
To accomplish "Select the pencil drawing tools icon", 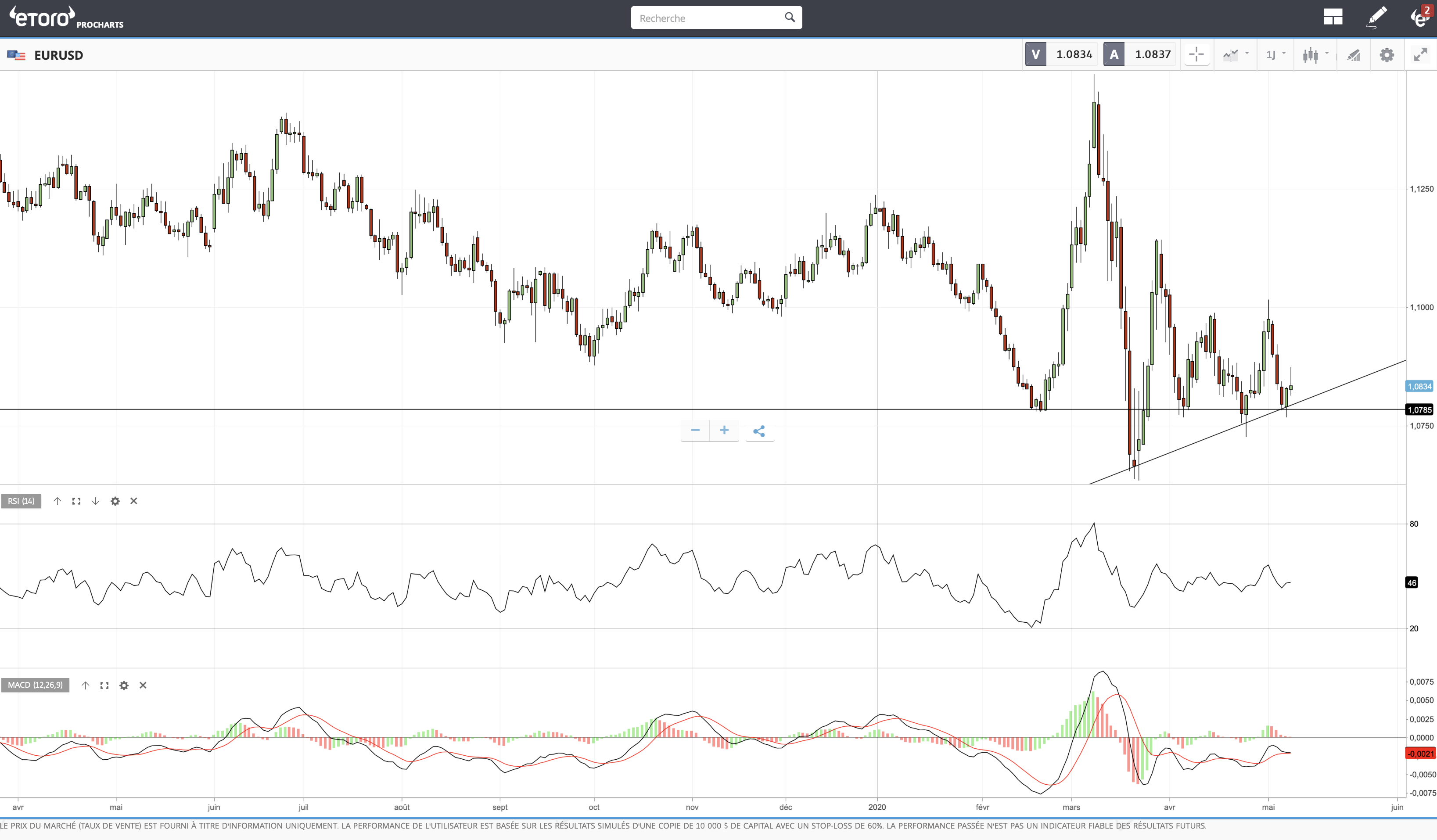I will click(1376, 17).
